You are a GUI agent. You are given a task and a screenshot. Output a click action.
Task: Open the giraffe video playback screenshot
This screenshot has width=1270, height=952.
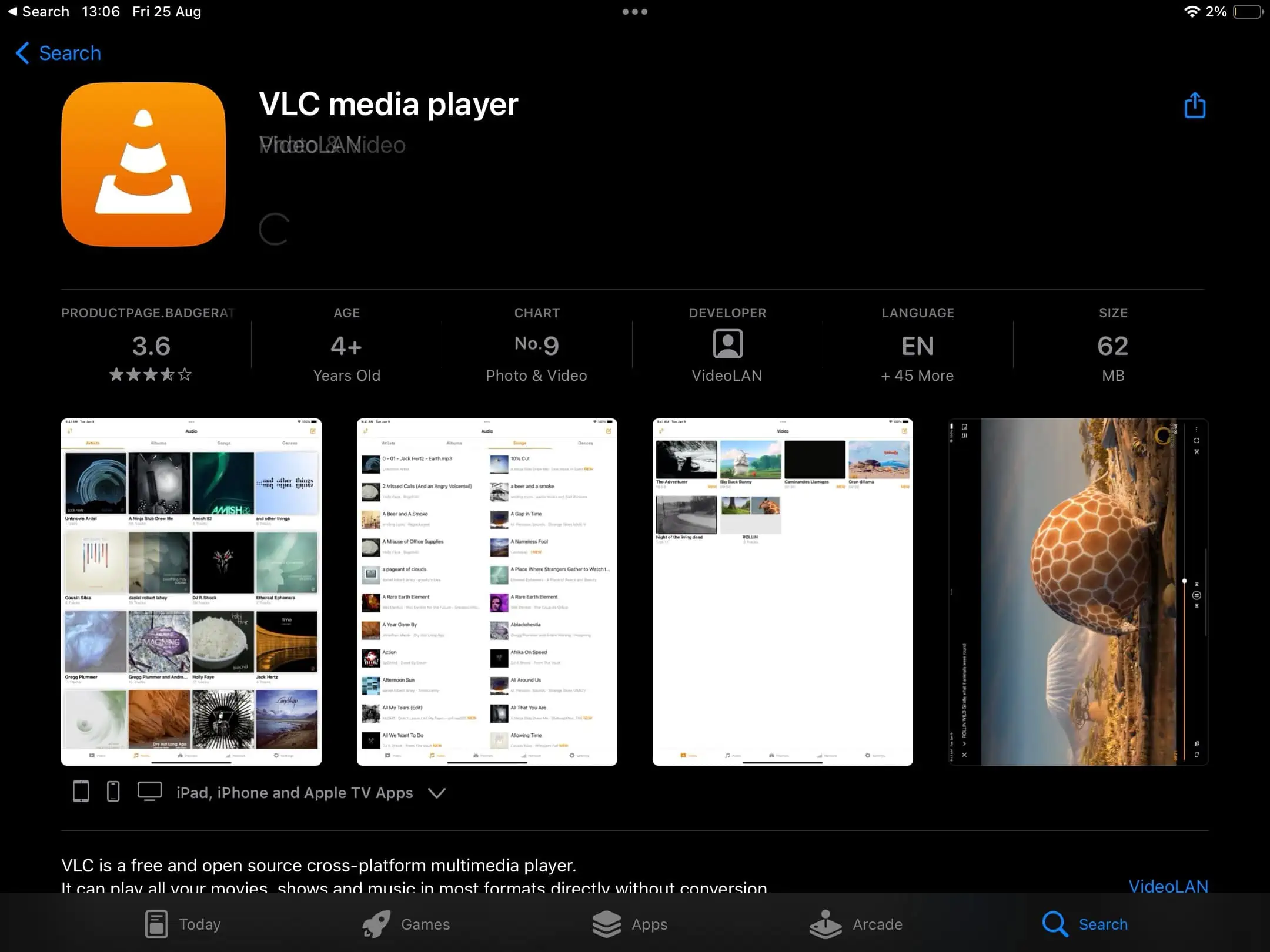[1078, 592]
